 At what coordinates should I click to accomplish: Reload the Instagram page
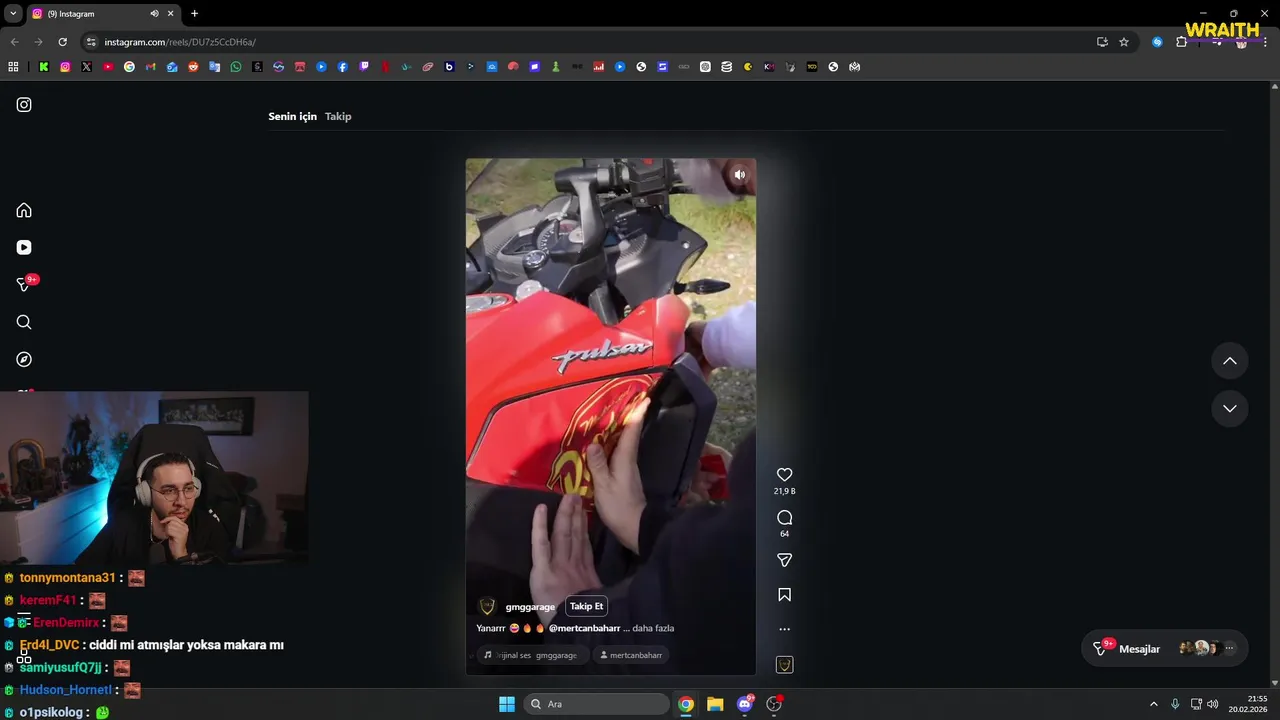[62, 42]
